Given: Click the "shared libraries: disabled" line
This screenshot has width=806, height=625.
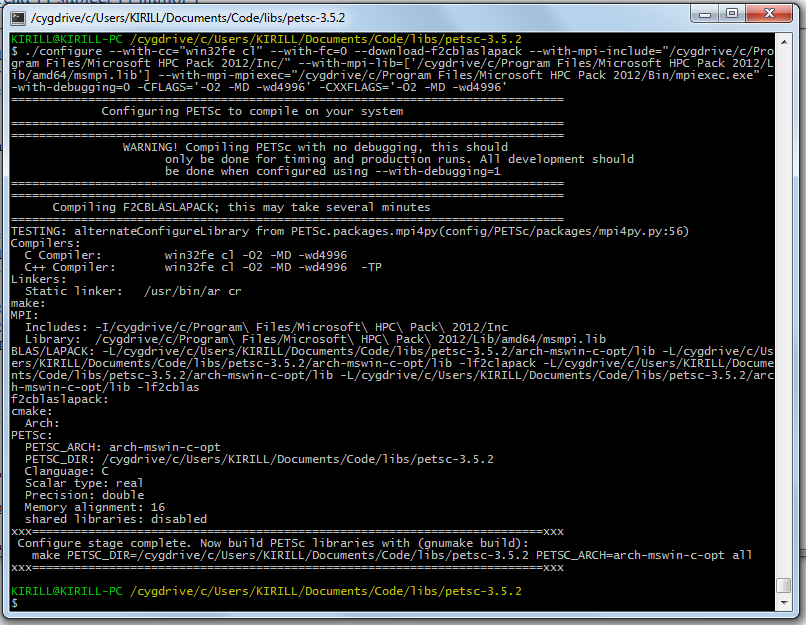Looking at the screenshot, I should click(x=116, y=519).
